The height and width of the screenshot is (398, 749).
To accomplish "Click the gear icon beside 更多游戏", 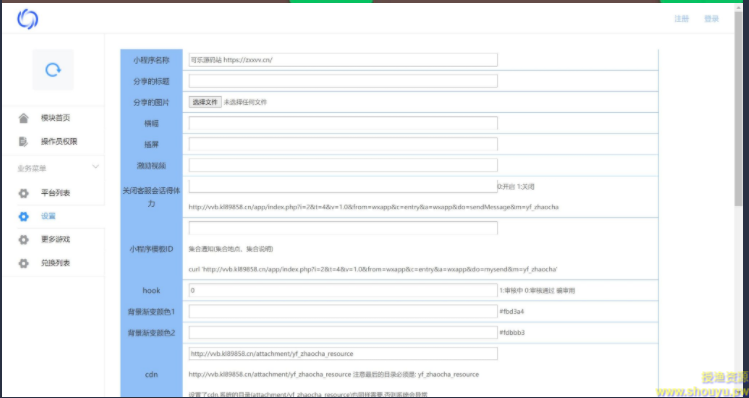I will [23, 239].
